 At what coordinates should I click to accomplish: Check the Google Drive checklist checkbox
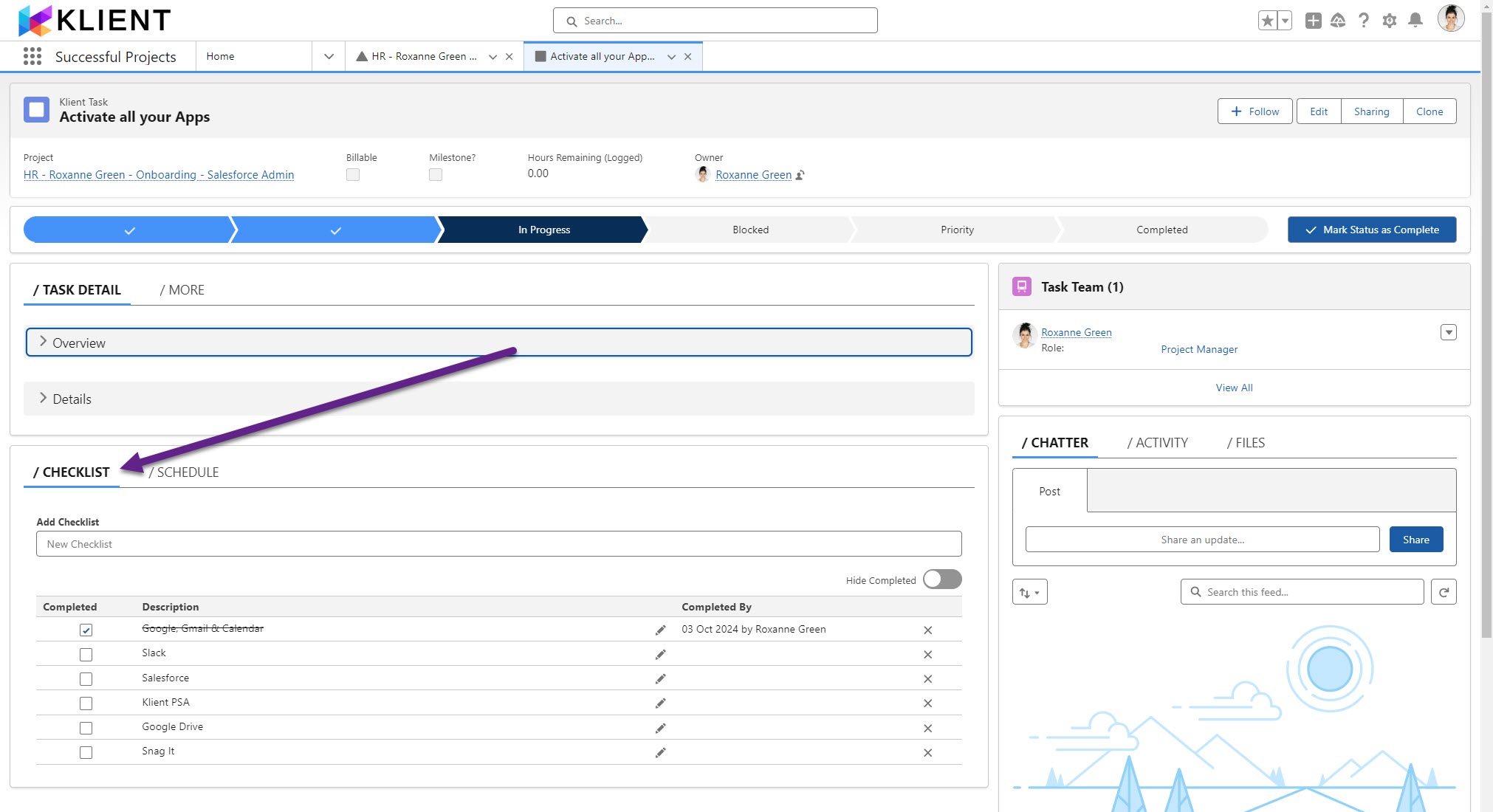(x=86, y=728)
